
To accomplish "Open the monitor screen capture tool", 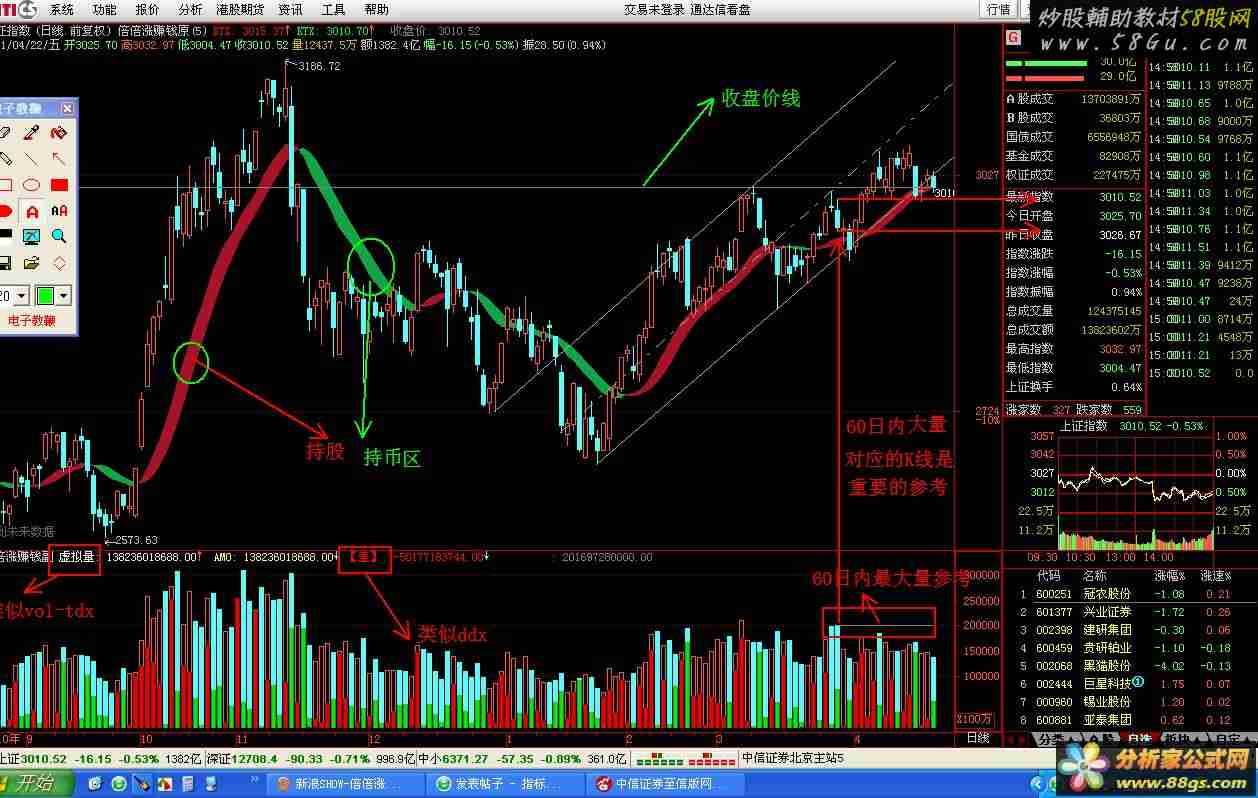I will (32, 236).
